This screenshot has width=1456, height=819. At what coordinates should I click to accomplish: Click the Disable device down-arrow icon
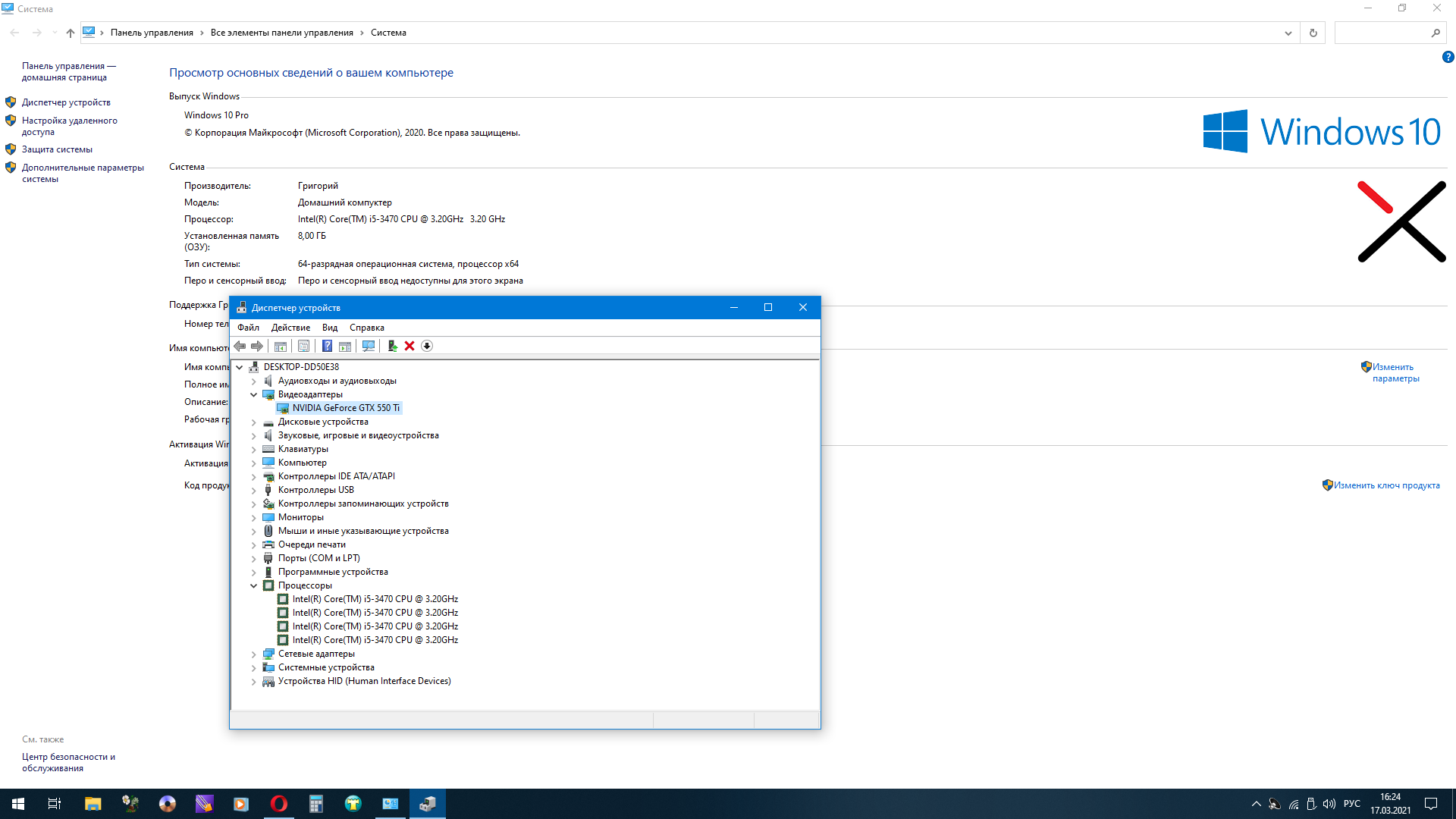pos(427,347)
